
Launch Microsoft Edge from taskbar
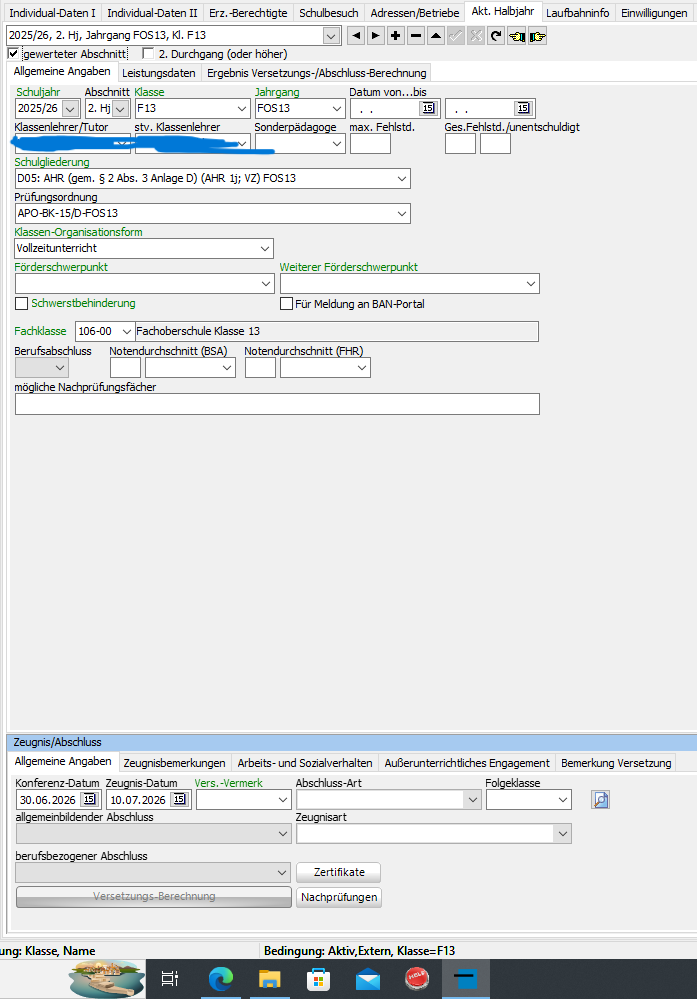click(220, 979)
